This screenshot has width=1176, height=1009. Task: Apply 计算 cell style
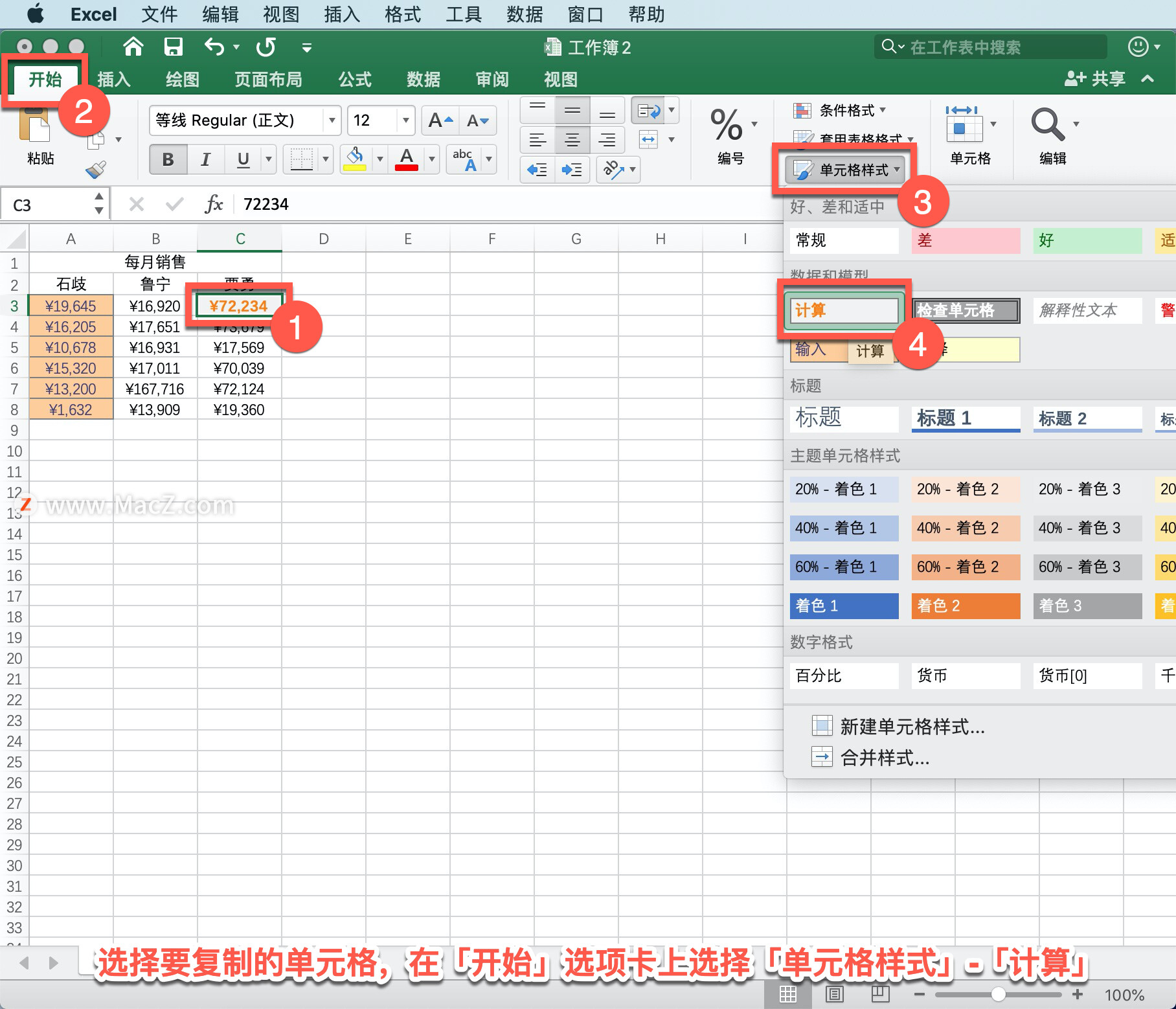[844, 310]
